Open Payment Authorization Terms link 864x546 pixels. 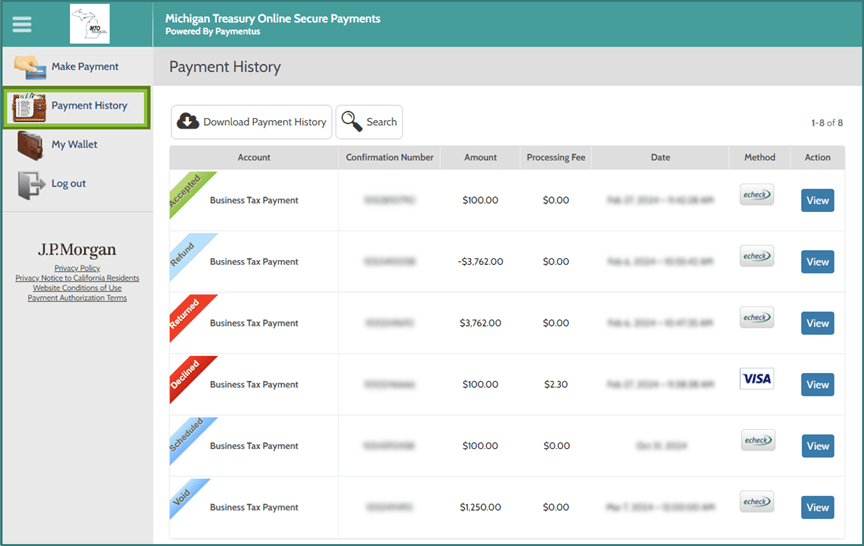77,298
